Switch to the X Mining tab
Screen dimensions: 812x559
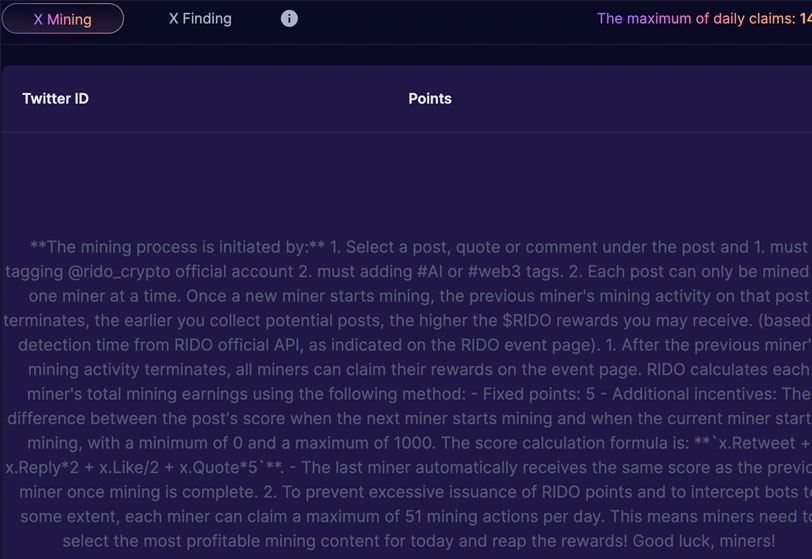[x=63, y=19]
